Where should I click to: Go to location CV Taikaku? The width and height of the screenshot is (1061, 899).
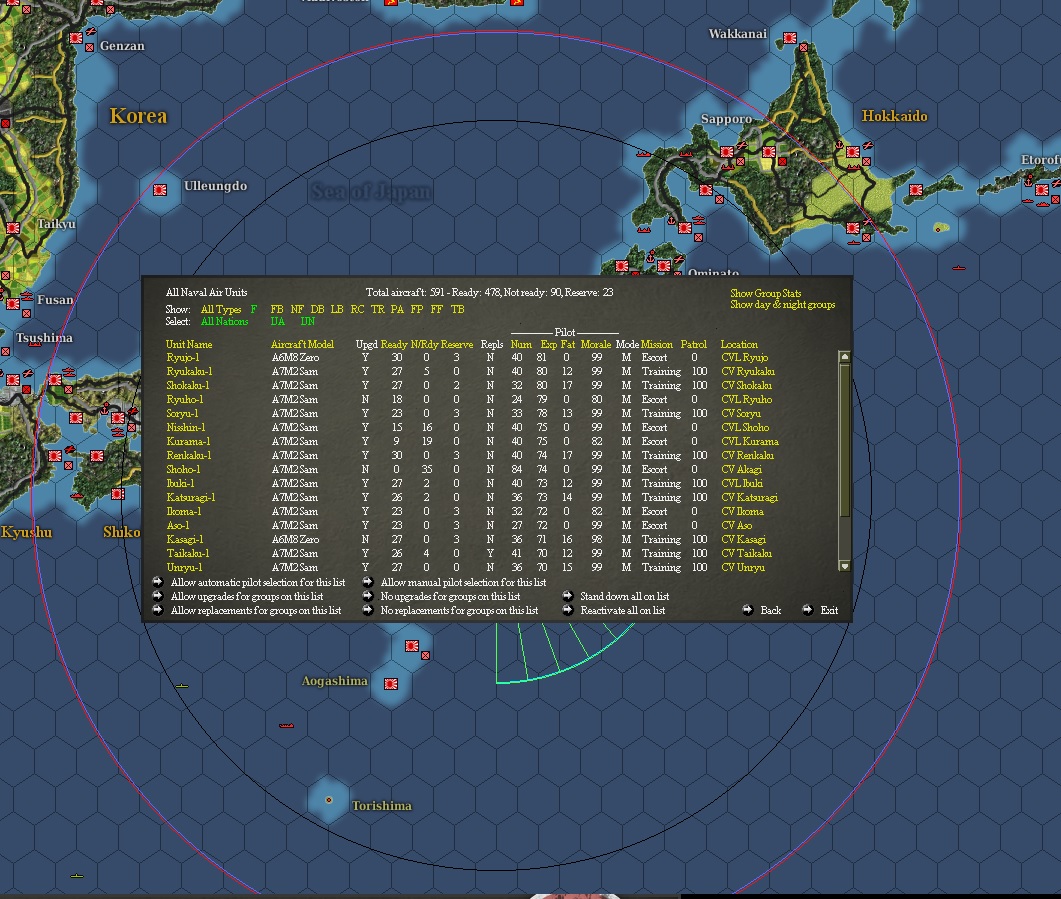[x=746, y=553]
